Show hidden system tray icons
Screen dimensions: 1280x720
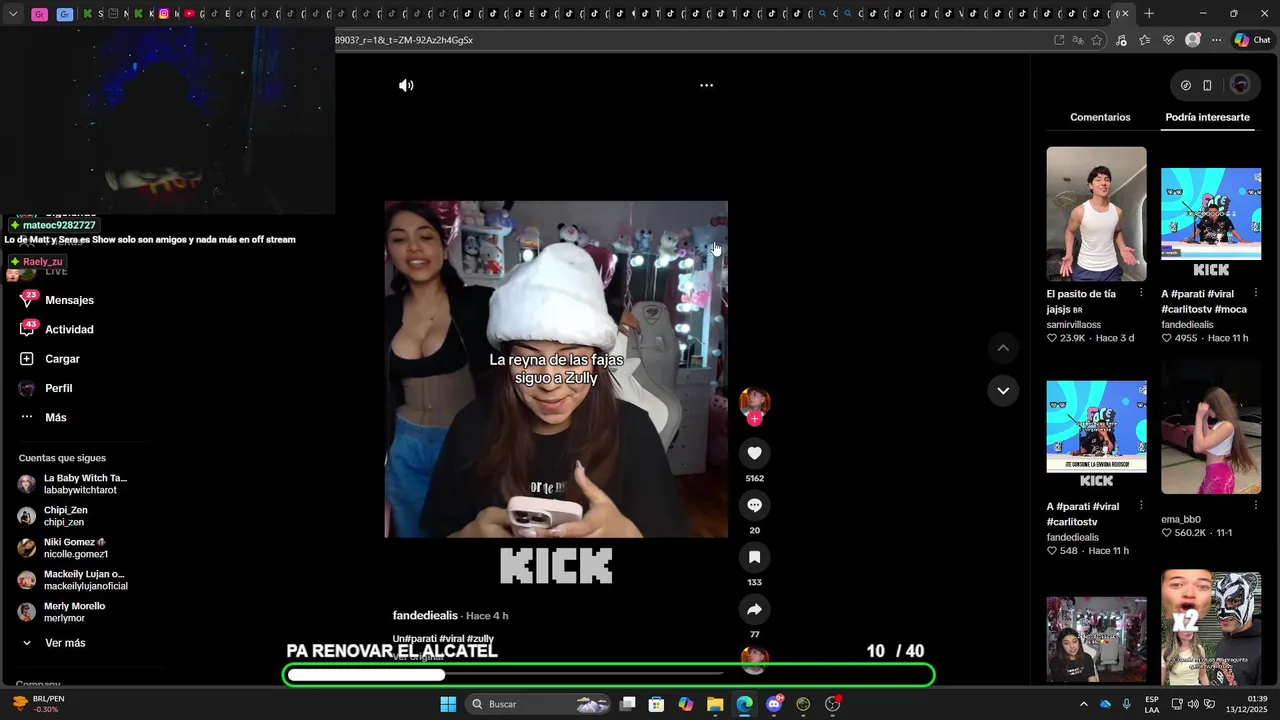[1083, 704]
